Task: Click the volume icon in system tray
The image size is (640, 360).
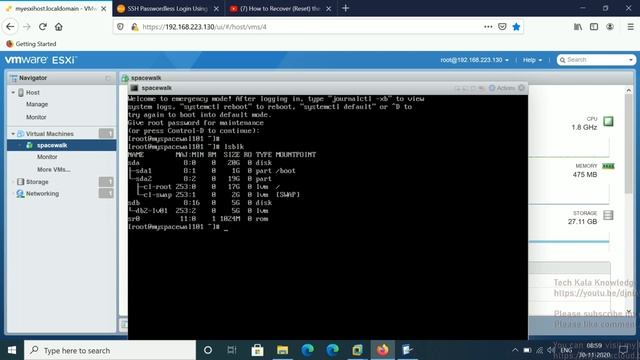Action: [x=551, y=350]
